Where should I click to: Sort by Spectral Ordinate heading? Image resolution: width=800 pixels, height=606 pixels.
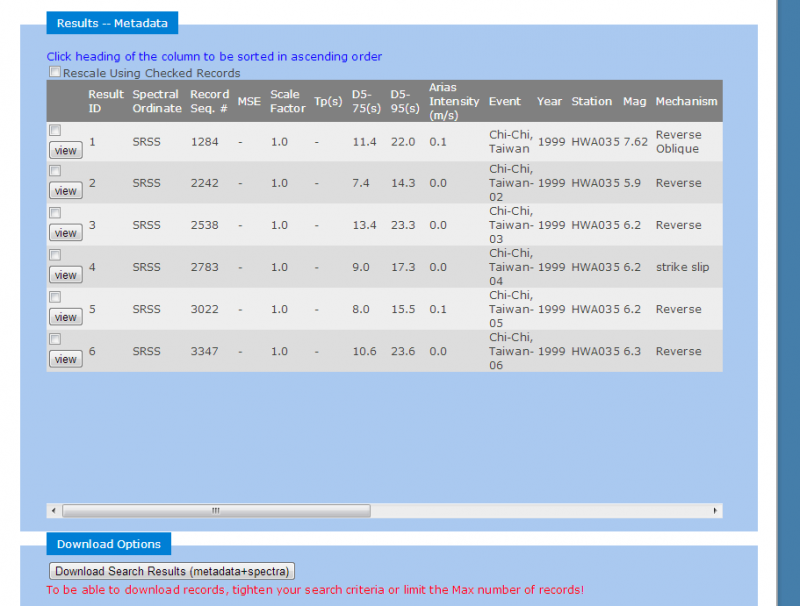tap(157, 101)
